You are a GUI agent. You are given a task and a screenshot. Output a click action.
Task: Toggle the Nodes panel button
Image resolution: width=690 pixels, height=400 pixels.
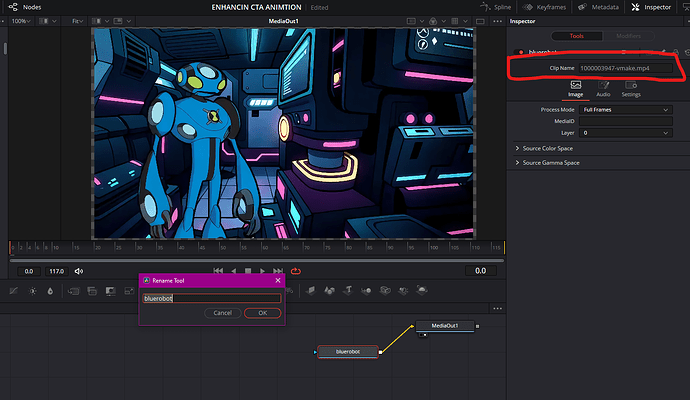pyautogui.click(x=25, y=7)
